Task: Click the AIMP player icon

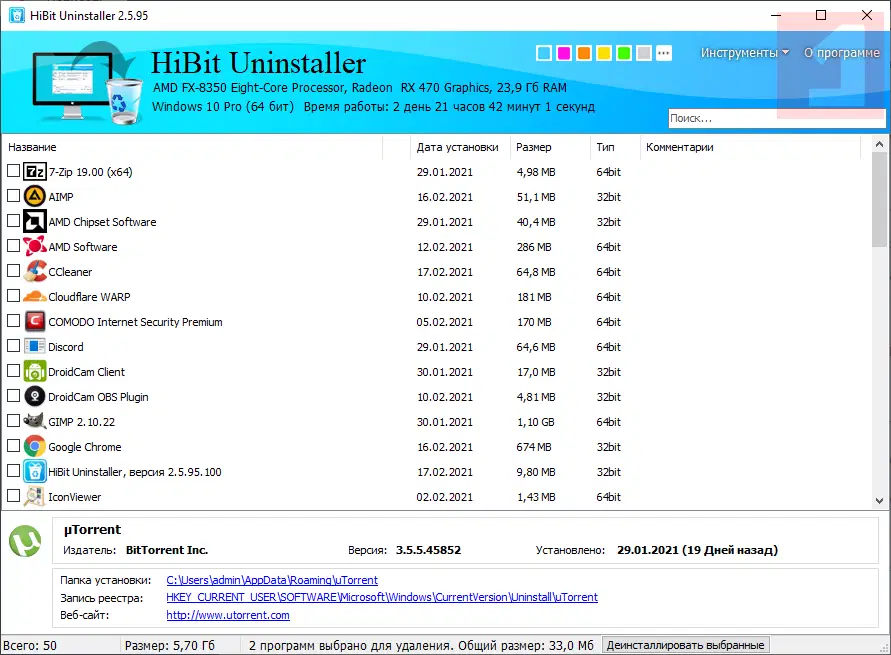Action: [x=35, y=196]
